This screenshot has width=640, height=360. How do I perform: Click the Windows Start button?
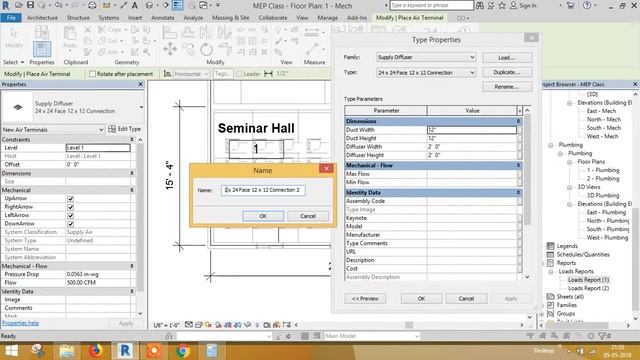(x=11, y=351)
